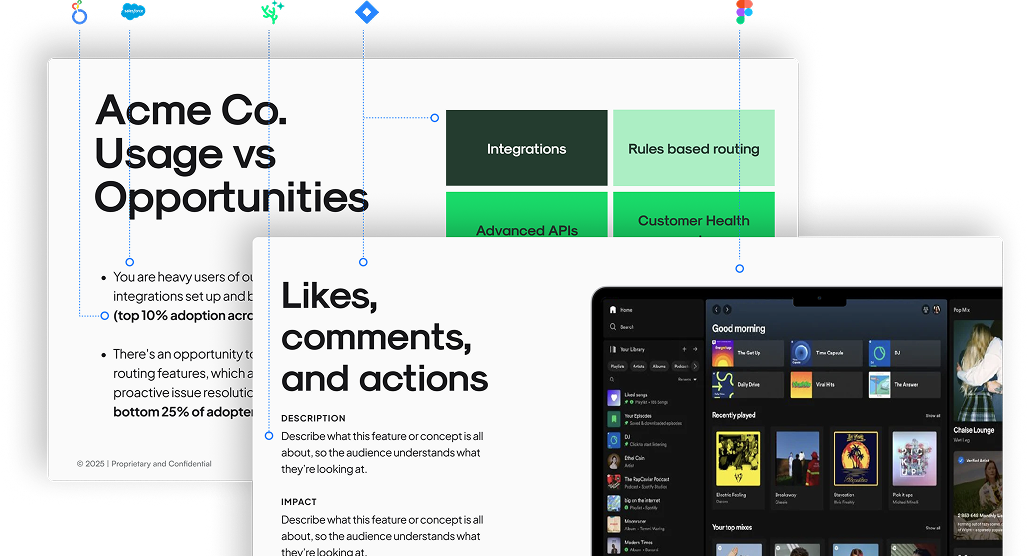This screenshot has width=1028, height=556.
Task: Open the Recents sort dropdown
Action: (x=687, y=380)
